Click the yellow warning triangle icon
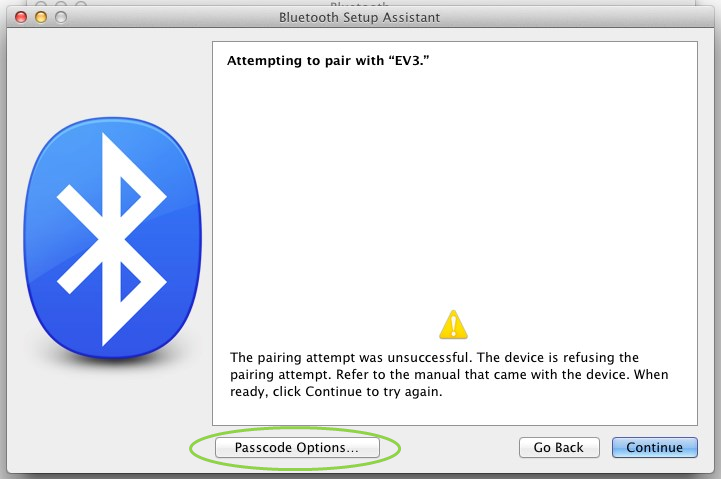The width and height of the screenshot is (721, 479). click(453, 324)
